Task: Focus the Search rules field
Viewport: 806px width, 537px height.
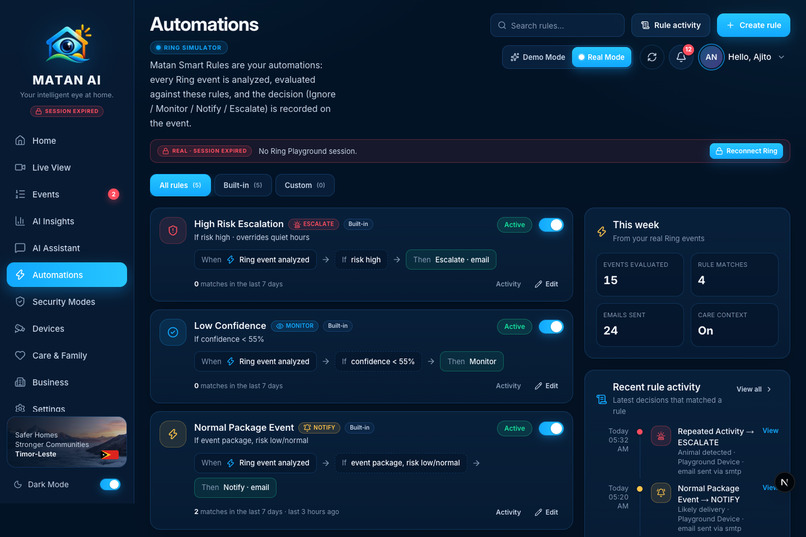Action: click(x=557, y=25)
